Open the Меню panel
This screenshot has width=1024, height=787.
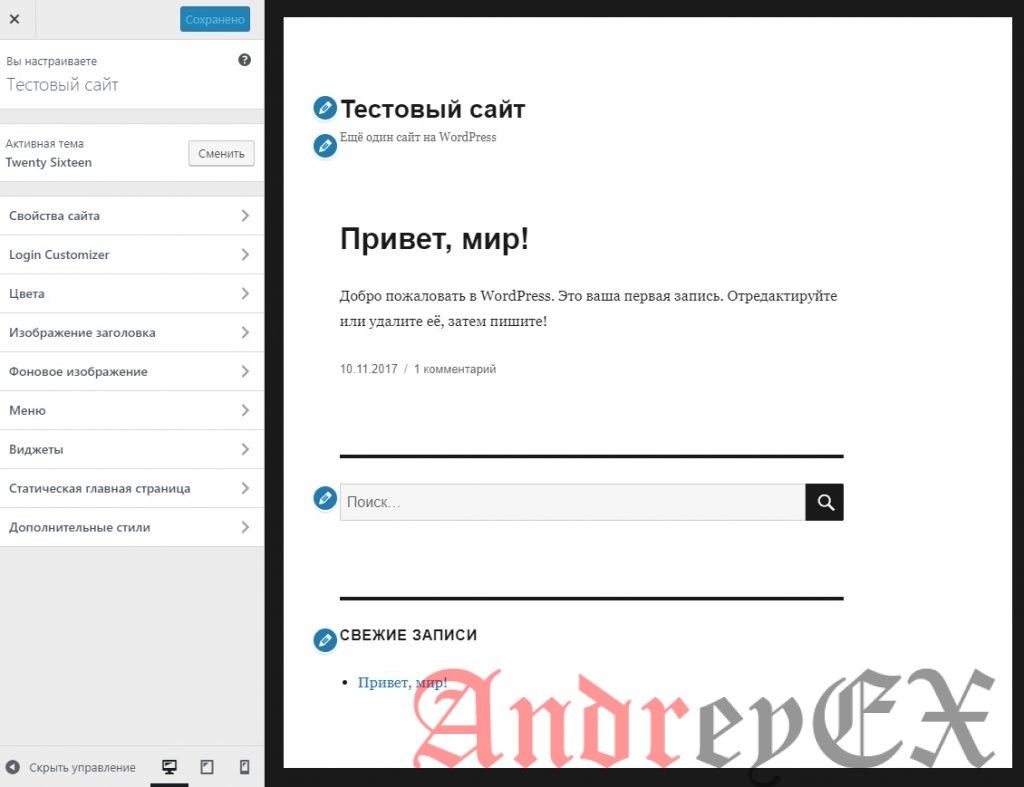pos(130,410)
